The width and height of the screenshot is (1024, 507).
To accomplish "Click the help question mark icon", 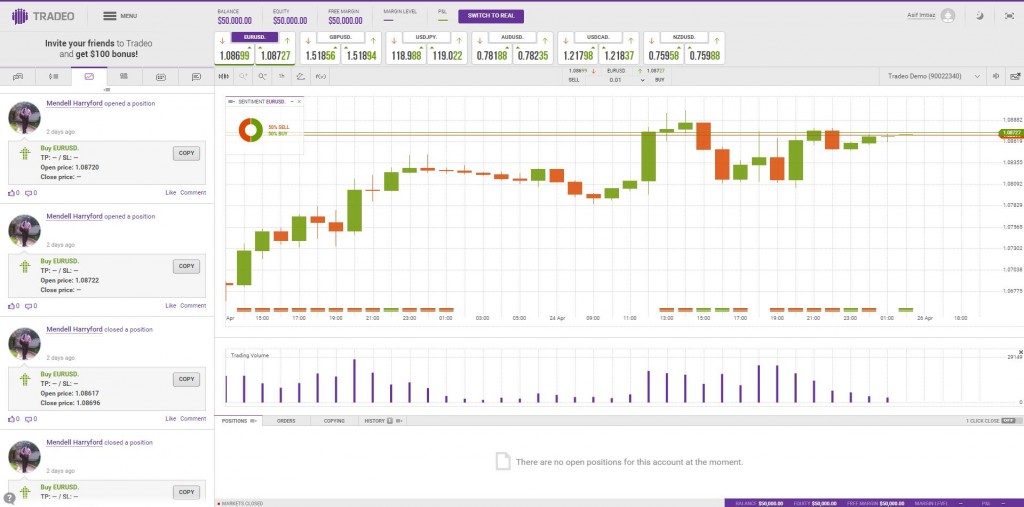I will [x=10, y=499].
